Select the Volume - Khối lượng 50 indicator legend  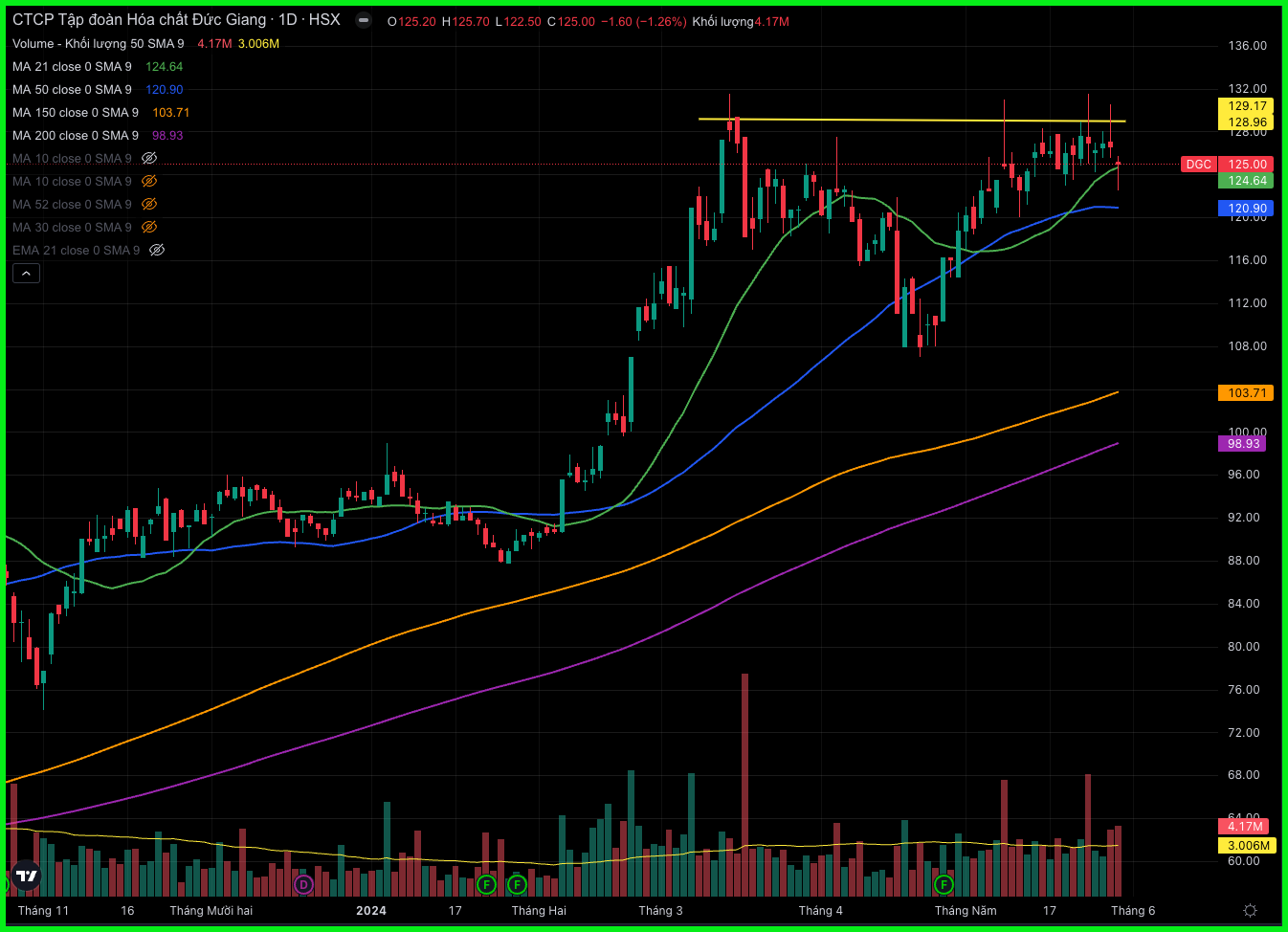click(x=98, y=43)
